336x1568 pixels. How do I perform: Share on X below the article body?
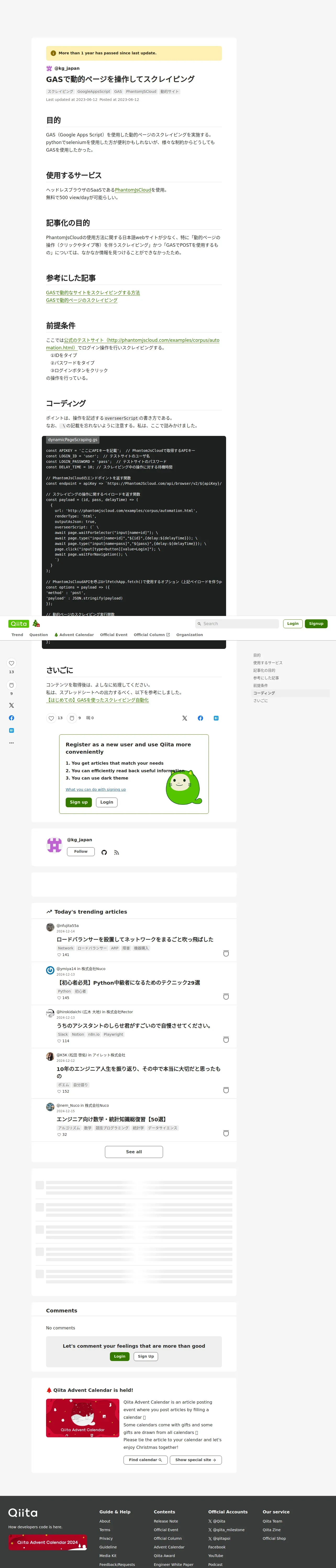coord(185,718)
